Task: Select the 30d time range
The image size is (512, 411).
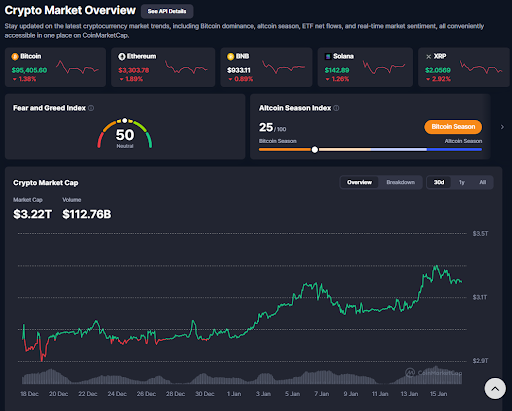Action: pos(439,182)
